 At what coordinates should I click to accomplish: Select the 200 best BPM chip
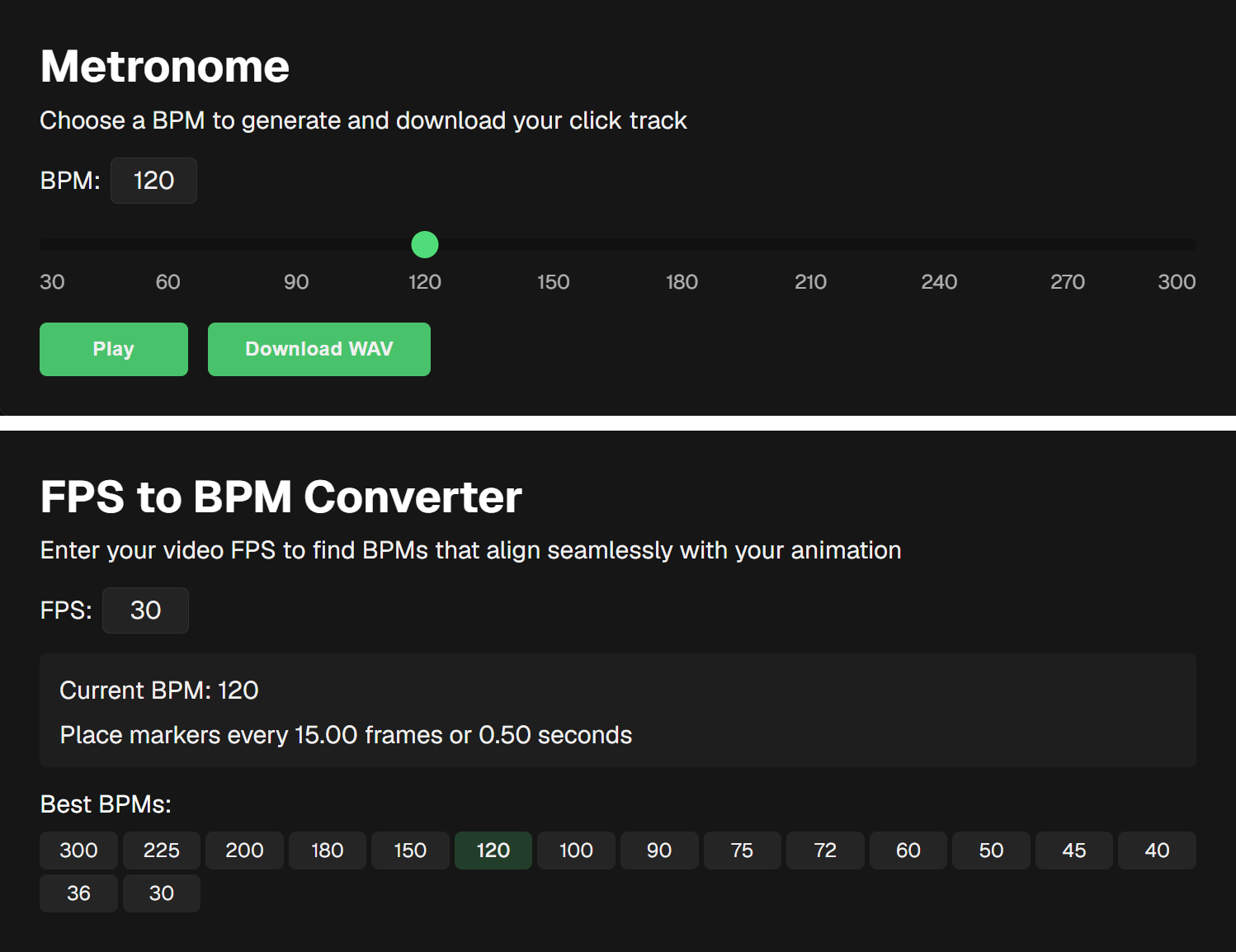coord(244,851)
